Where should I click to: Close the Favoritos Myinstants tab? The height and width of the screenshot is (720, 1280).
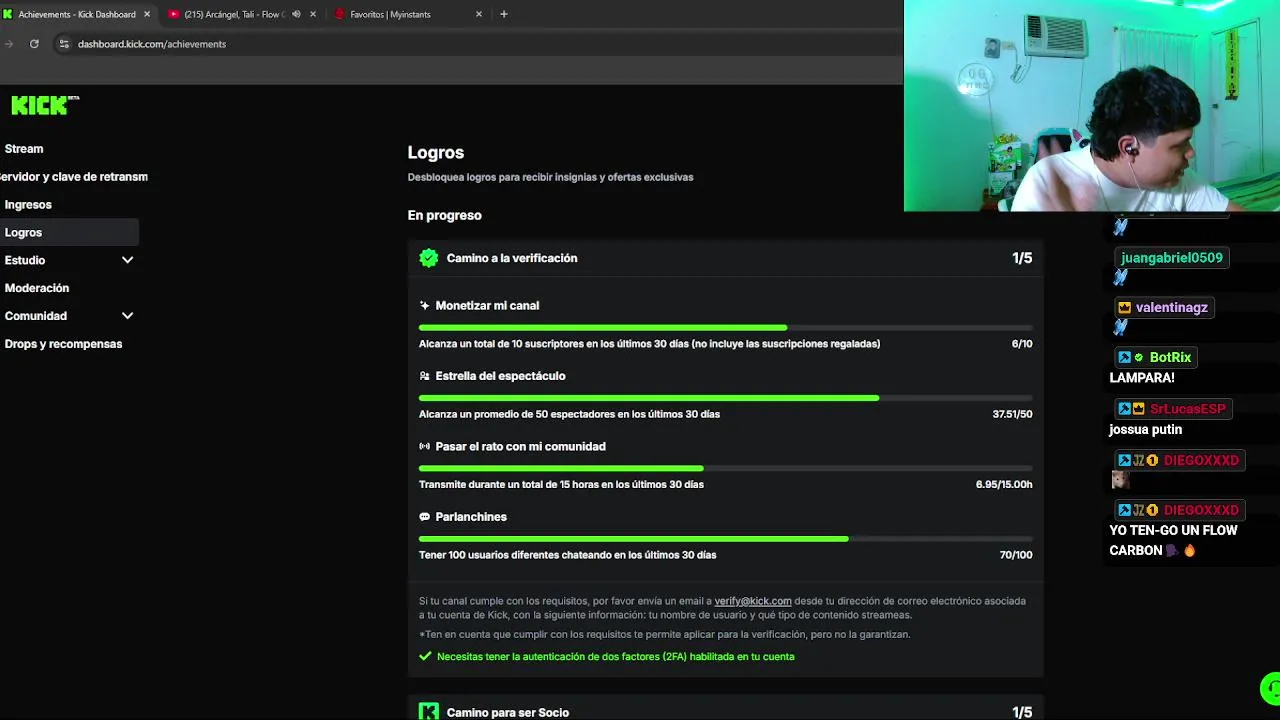[478, 14]
